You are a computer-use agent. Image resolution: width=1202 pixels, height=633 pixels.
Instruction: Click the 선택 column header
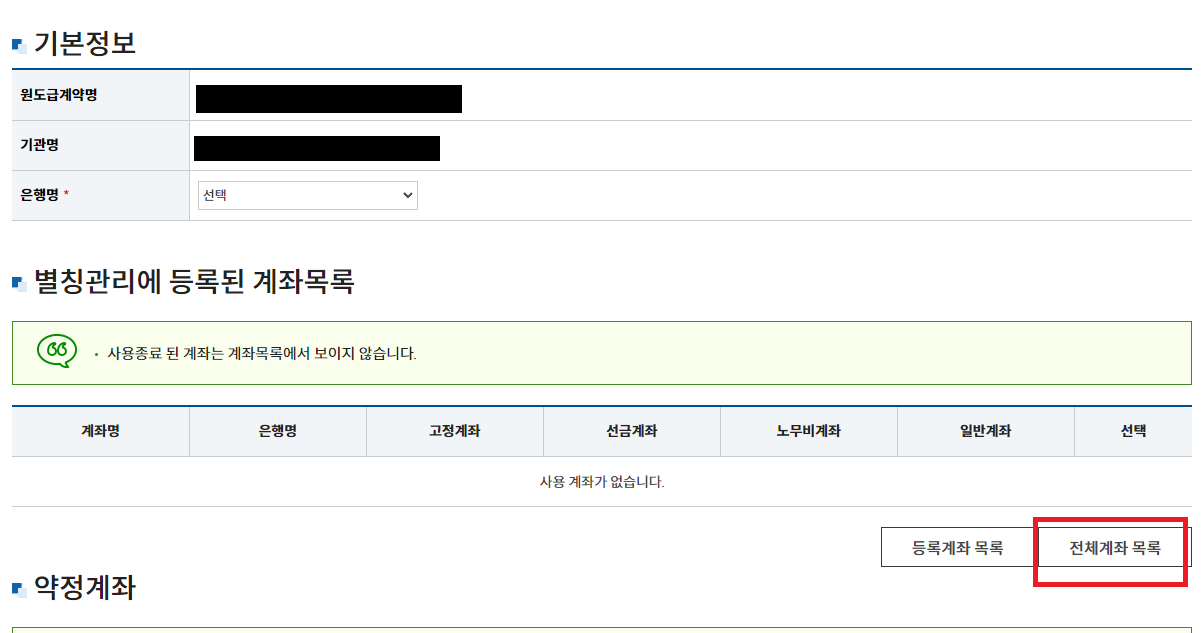[1133, 431]
